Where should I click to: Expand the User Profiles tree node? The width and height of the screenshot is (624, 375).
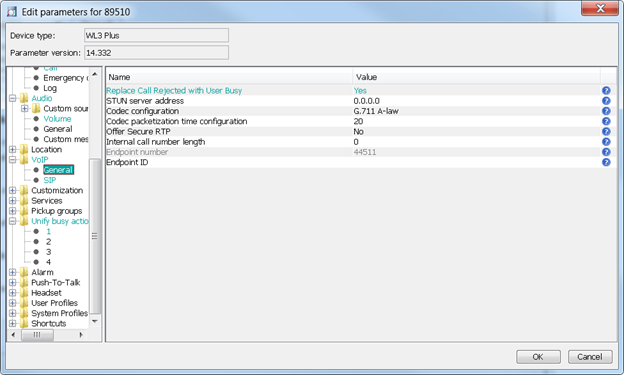point(13,303)
